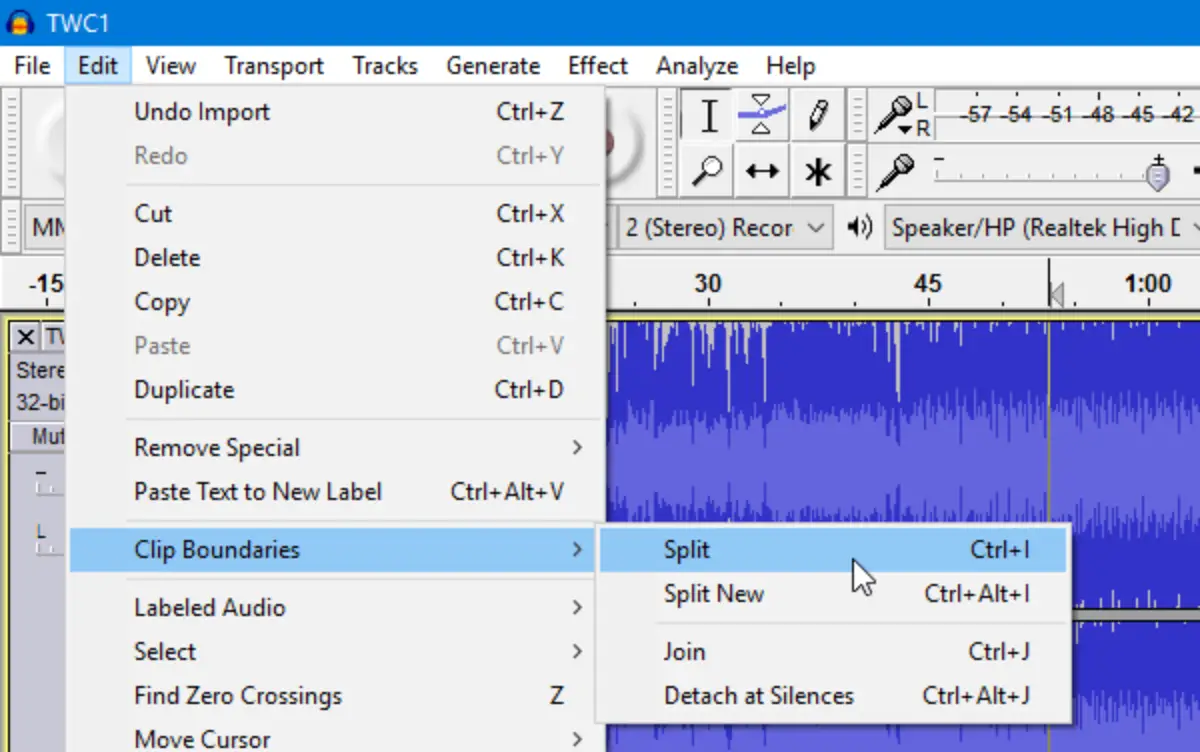Choose Split New

[833, 593]
